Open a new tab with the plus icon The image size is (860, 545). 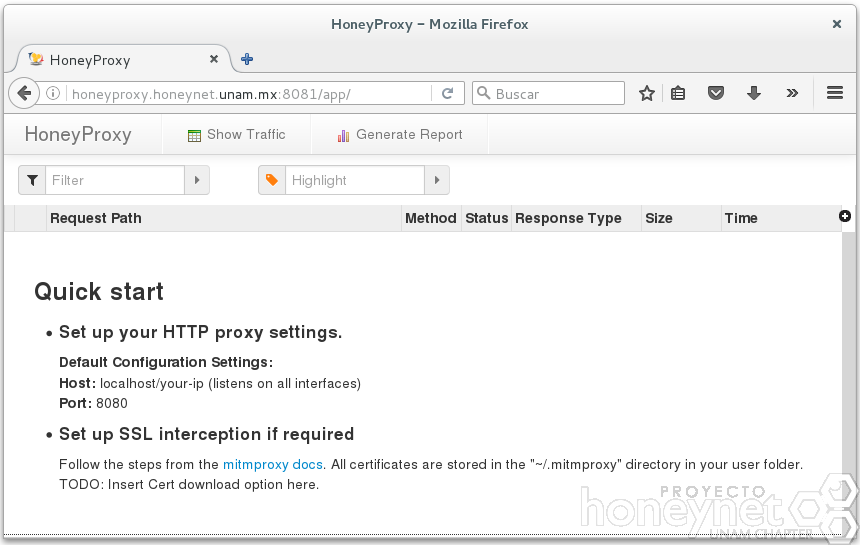(247, 59)
